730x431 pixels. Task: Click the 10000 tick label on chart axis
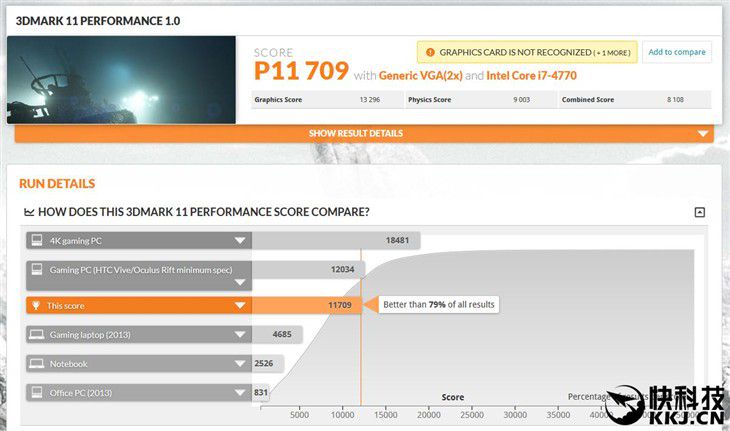(x=343, y=415)
